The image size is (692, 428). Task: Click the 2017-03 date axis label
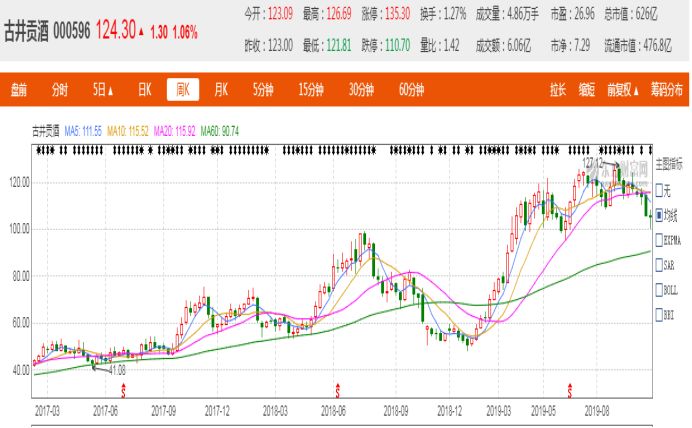[47, 411]
